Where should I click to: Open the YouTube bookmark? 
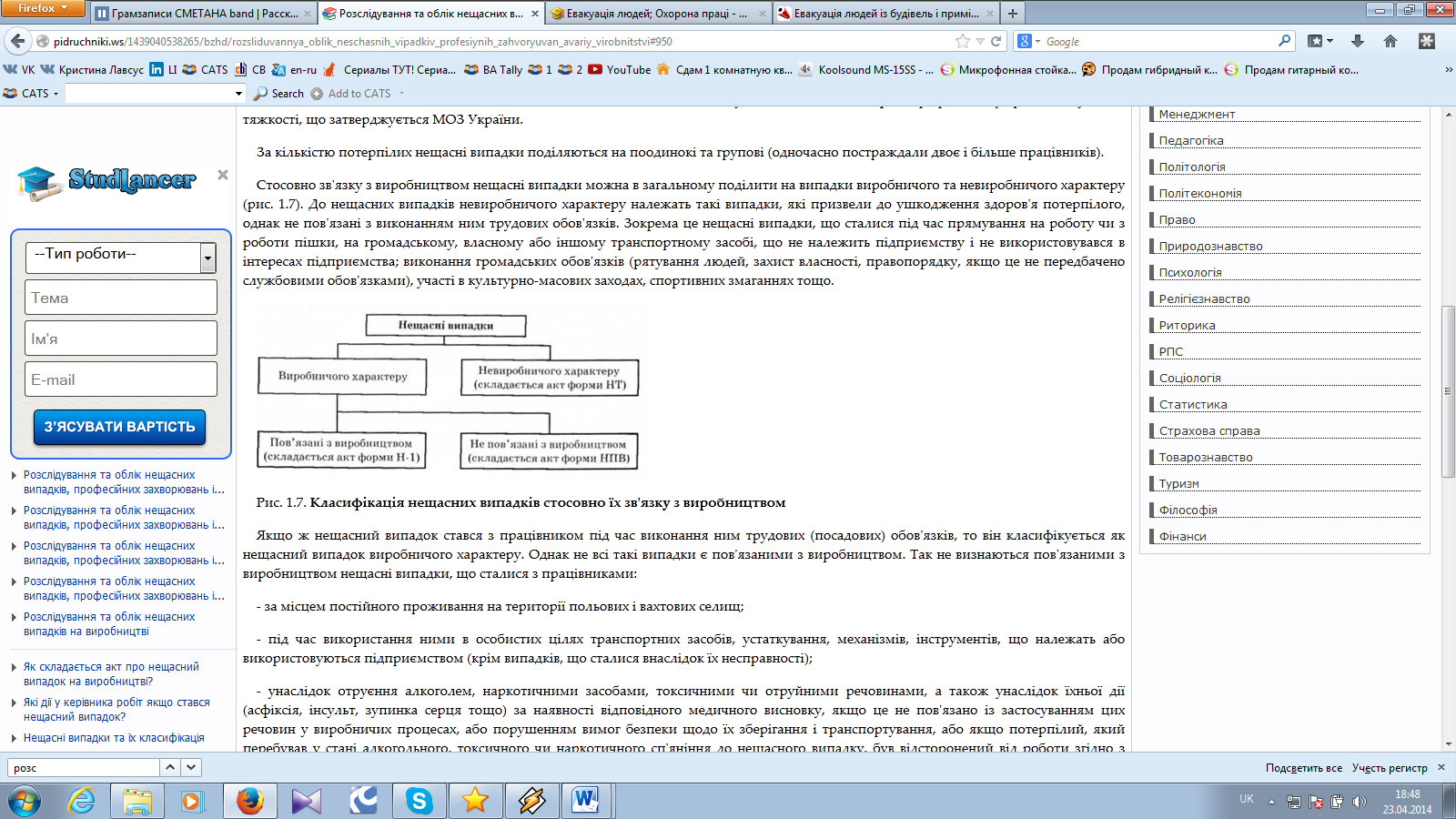coord(619,69)
